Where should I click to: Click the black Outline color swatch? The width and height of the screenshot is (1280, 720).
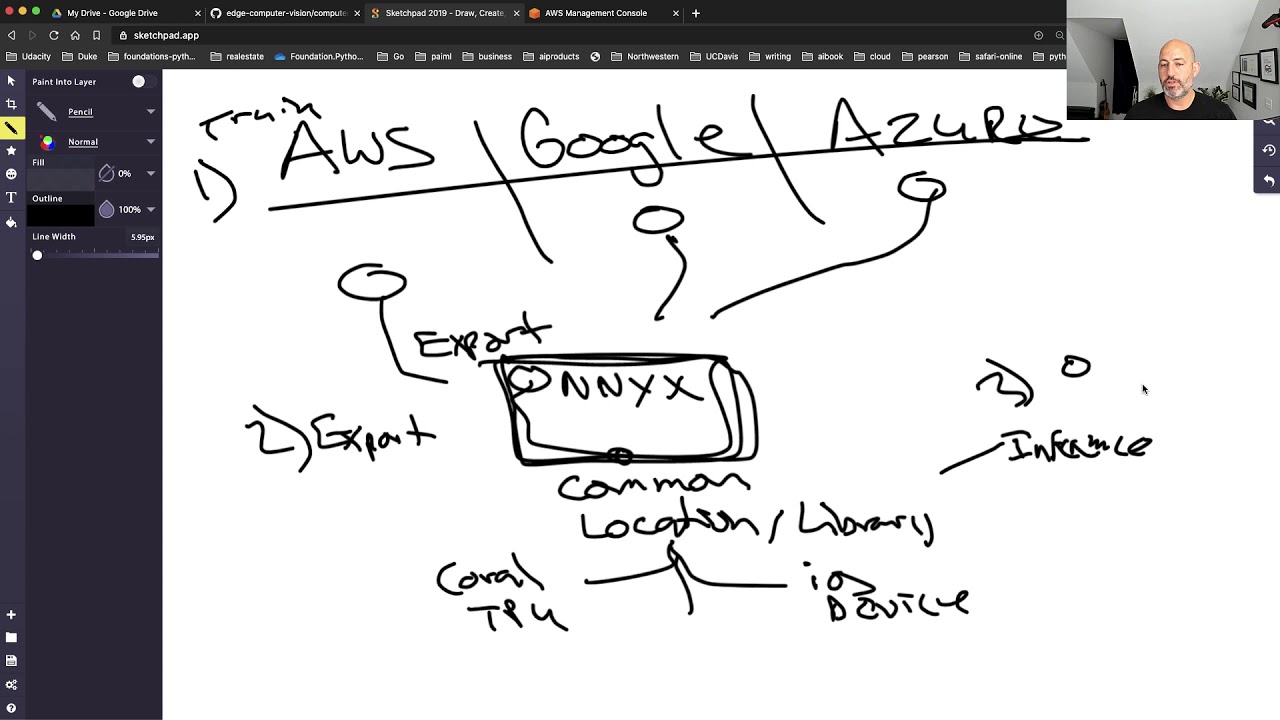point(61,215)
